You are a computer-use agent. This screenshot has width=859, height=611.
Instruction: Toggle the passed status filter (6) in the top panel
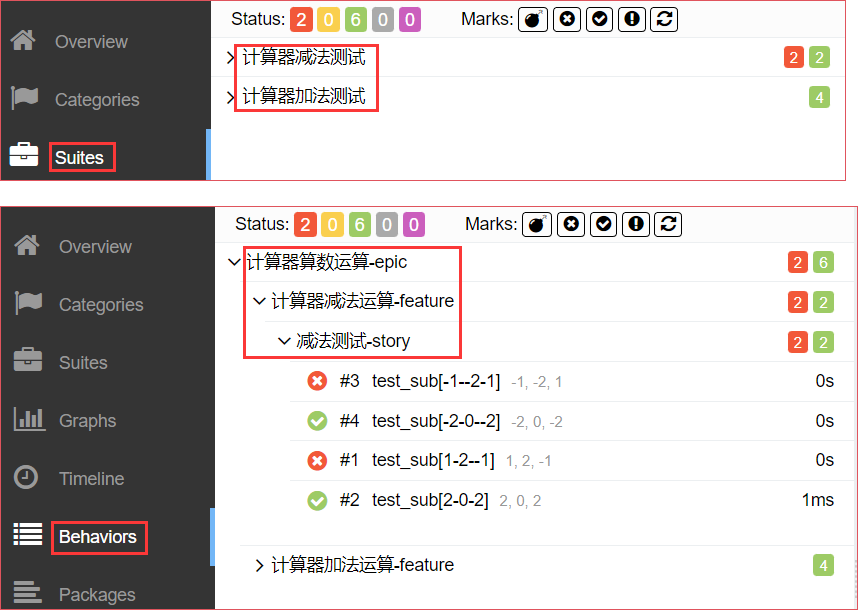356,20
